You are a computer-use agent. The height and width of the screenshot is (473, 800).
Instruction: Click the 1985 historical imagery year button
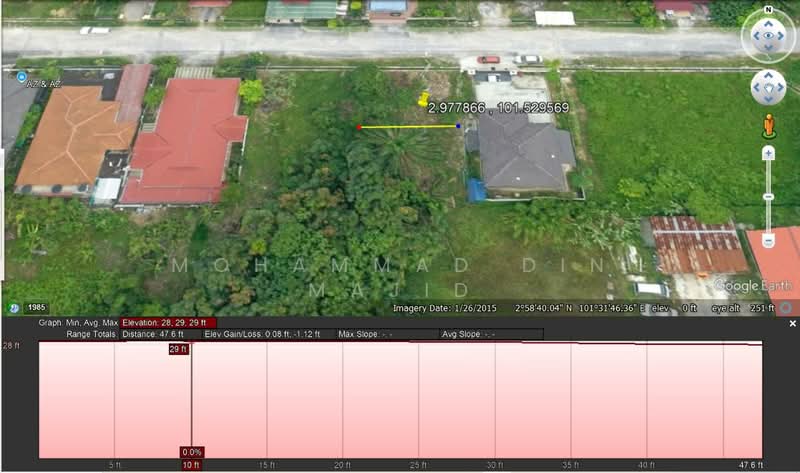pyautogui.click(x=36, y=308)
